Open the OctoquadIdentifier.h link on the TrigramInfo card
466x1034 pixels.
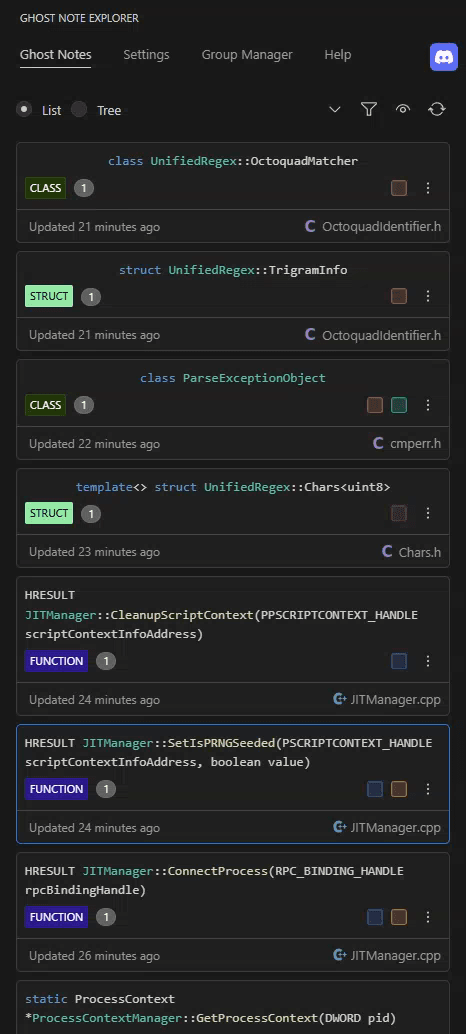click(x=382, y=335)
